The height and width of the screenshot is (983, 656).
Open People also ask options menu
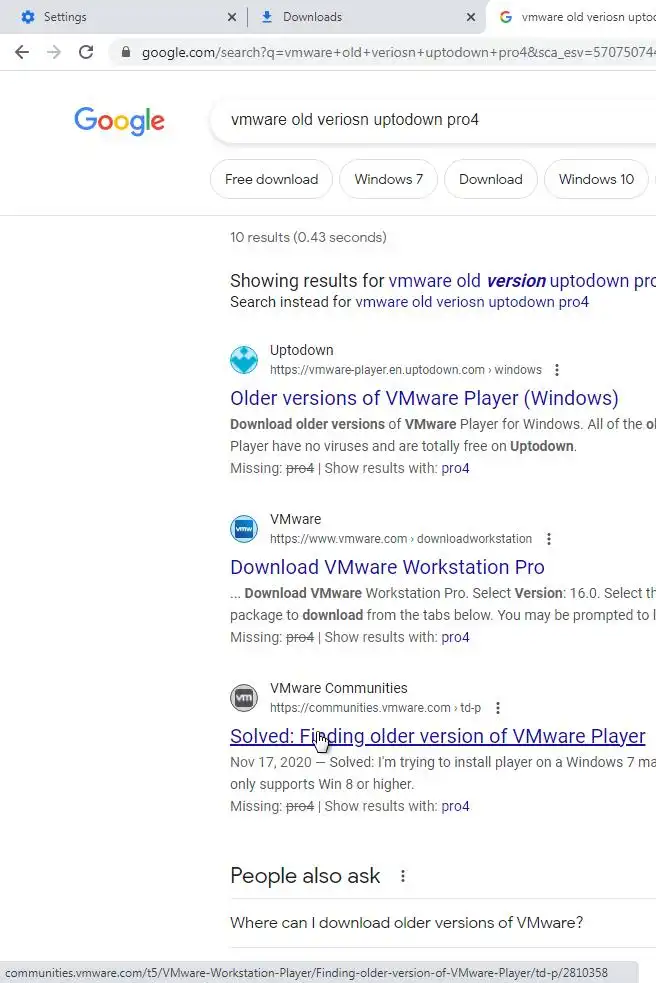tap(403, 876)
